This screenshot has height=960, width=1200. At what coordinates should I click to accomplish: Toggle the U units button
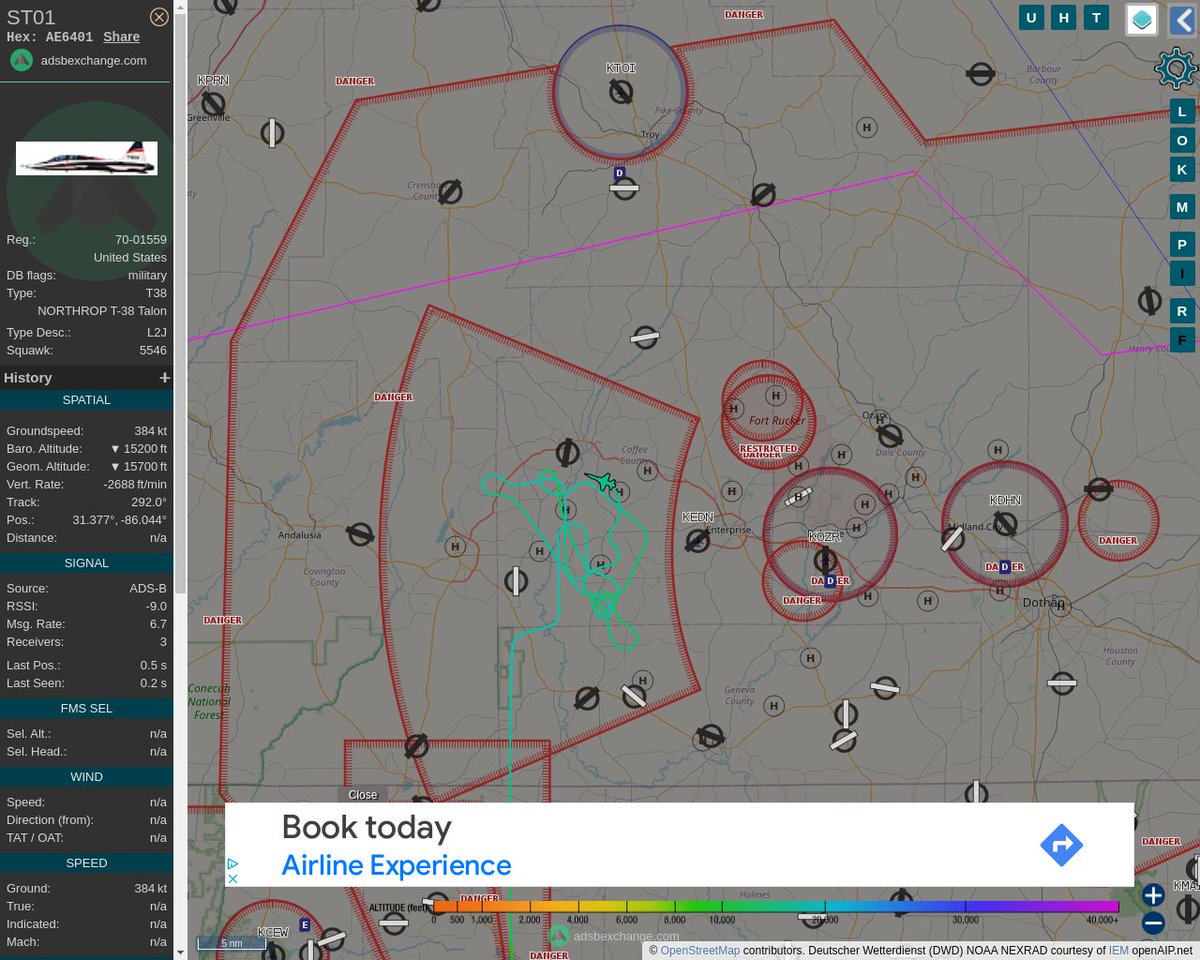[x=1031, y=17]
